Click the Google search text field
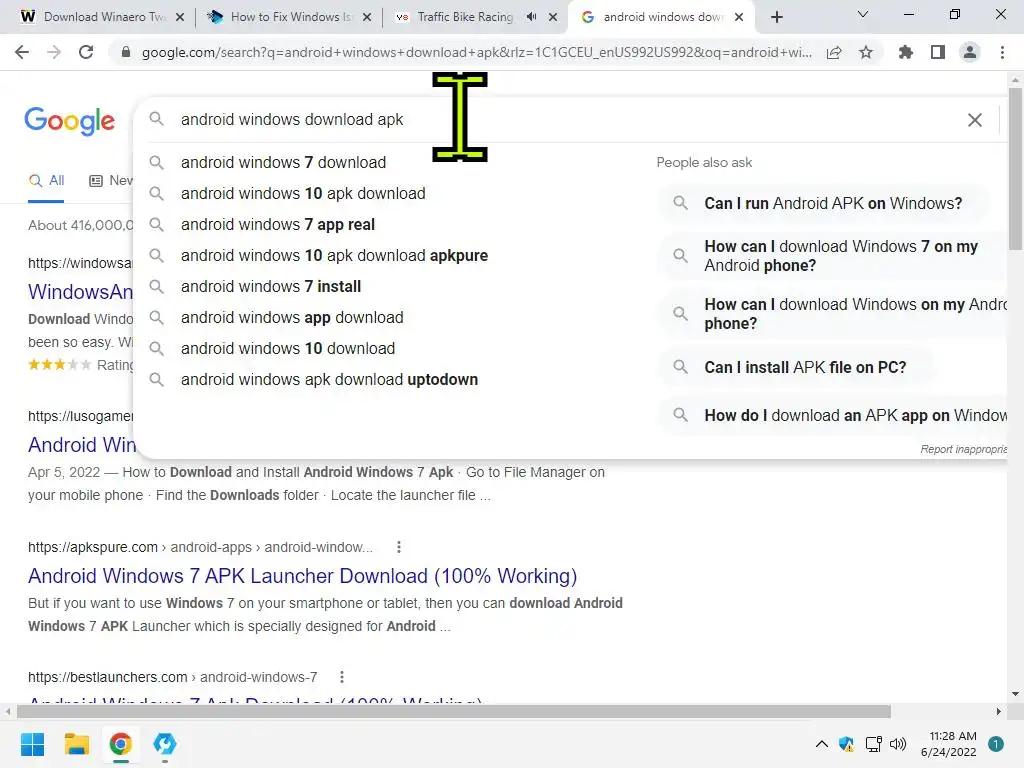Image resolution: width=1024 pixels, height=768 pixels. (x=562, y=120)
